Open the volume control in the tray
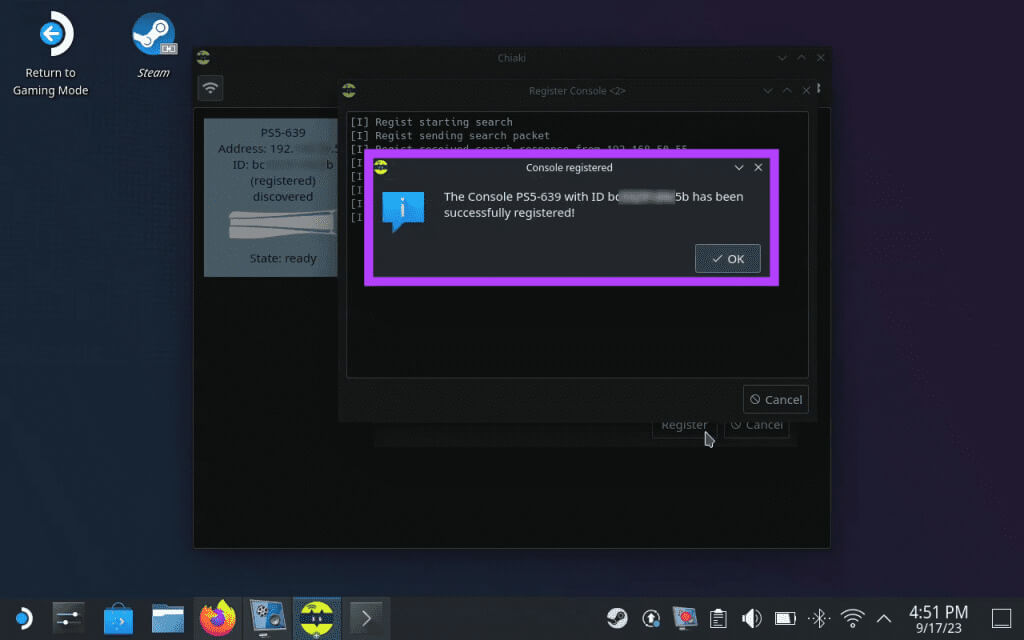 point(752,618)
